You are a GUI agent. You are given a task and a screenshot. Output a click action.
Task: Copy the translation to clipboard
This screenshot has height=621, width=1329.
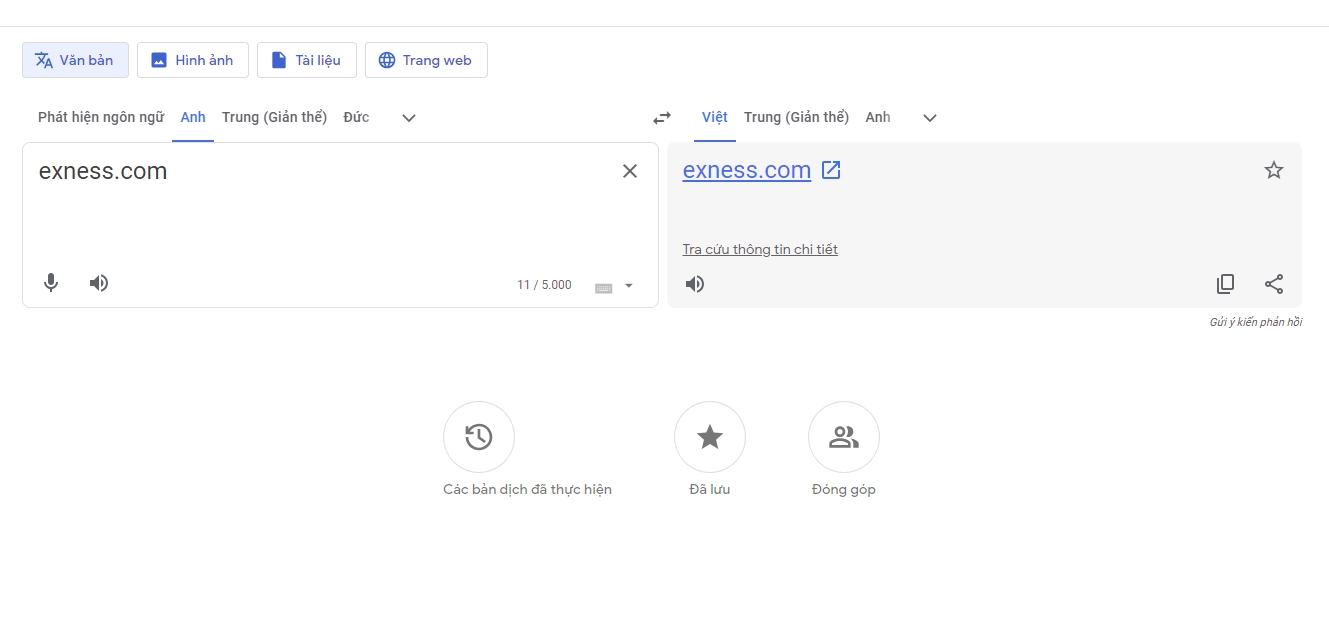[1225, 284]
